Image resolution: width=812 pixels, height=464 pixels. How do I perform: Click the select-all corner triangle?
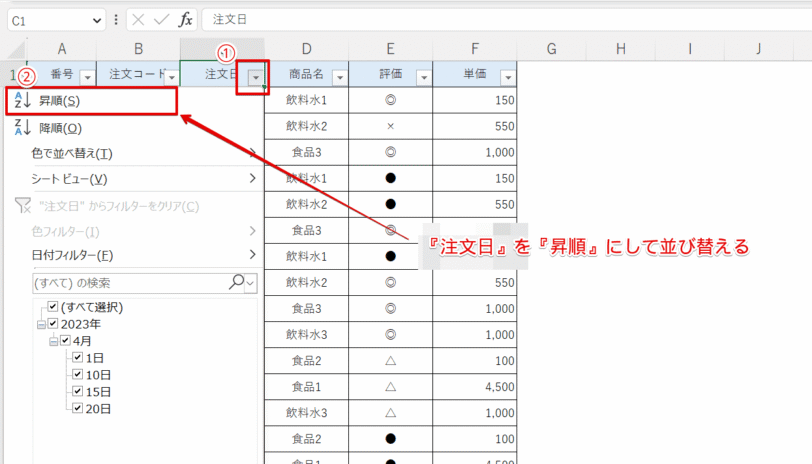[x=17, y=50]
